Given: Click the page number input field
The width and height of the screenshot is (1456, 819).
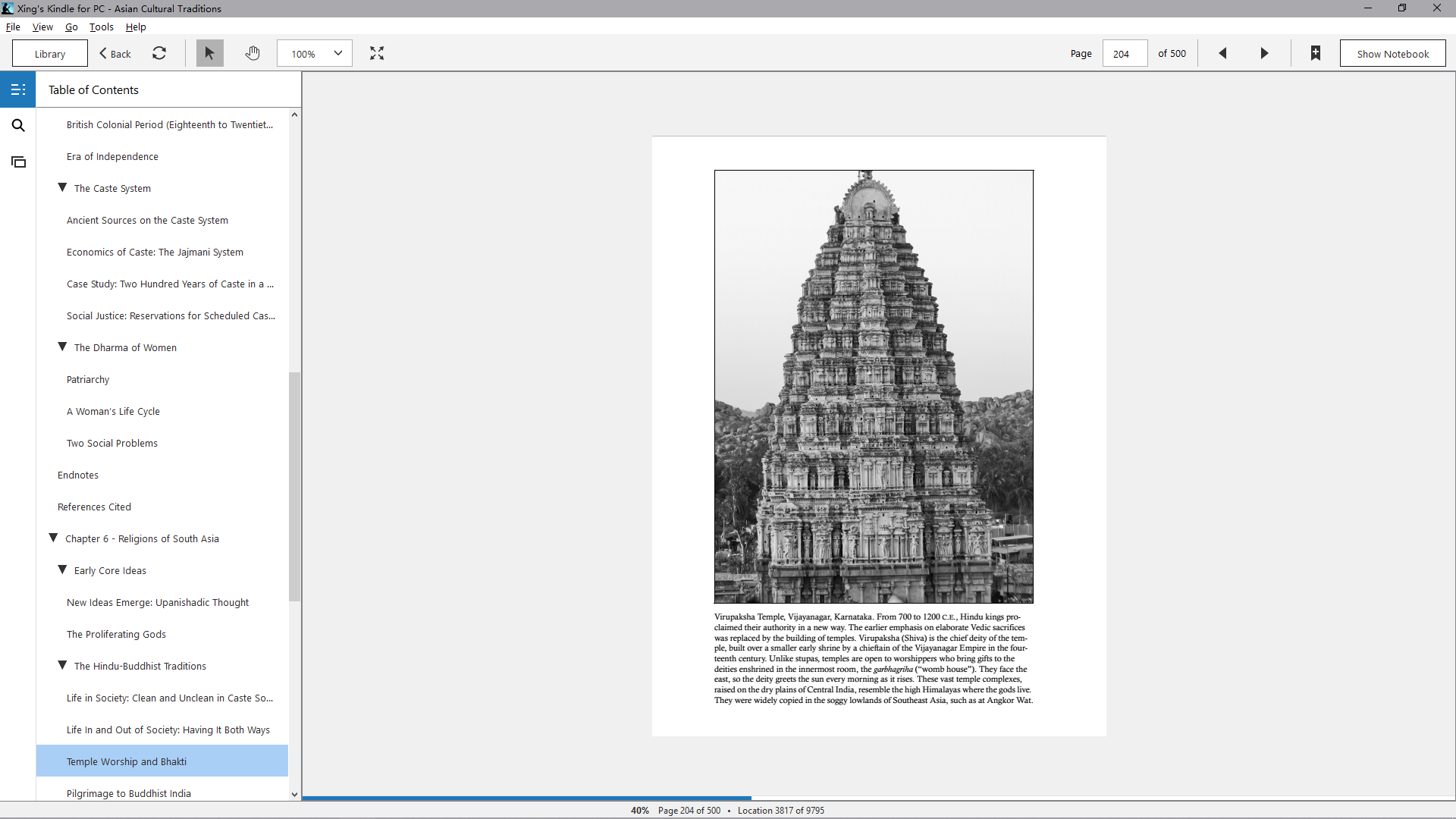Looking at the screenshot, I should [1125, 54].
